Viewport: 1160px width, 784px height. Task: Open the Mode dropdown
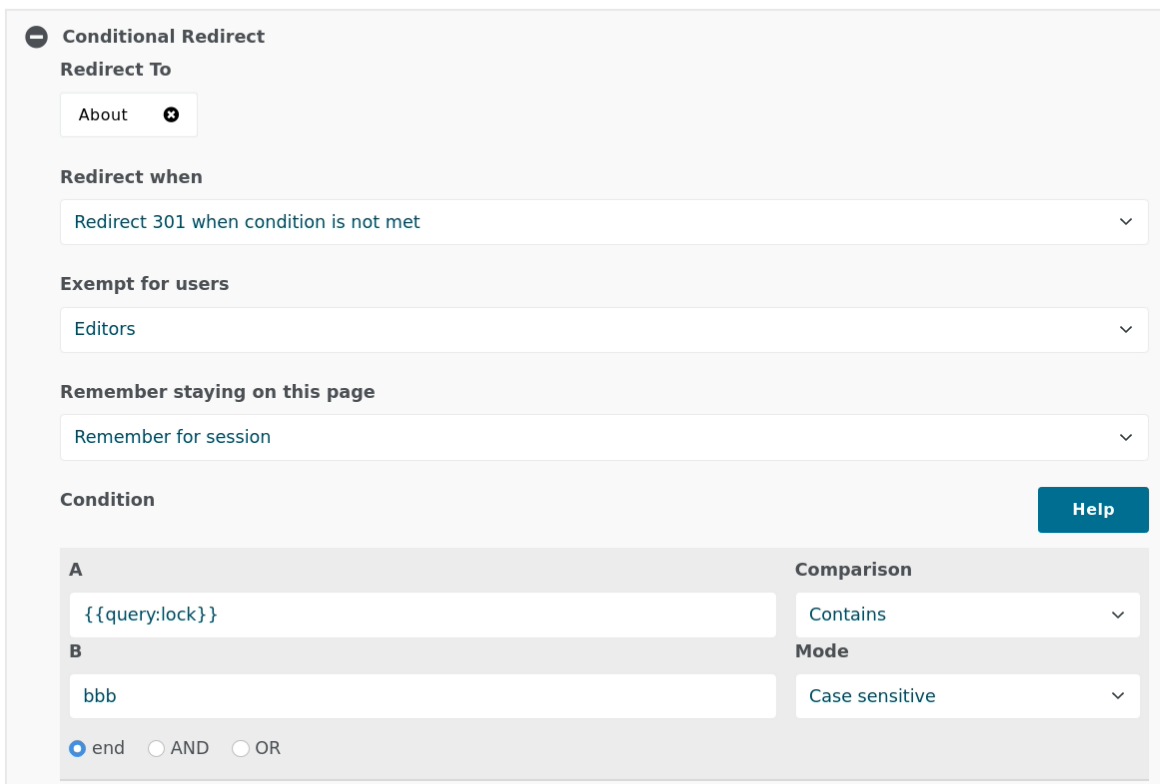coord(967,696)
